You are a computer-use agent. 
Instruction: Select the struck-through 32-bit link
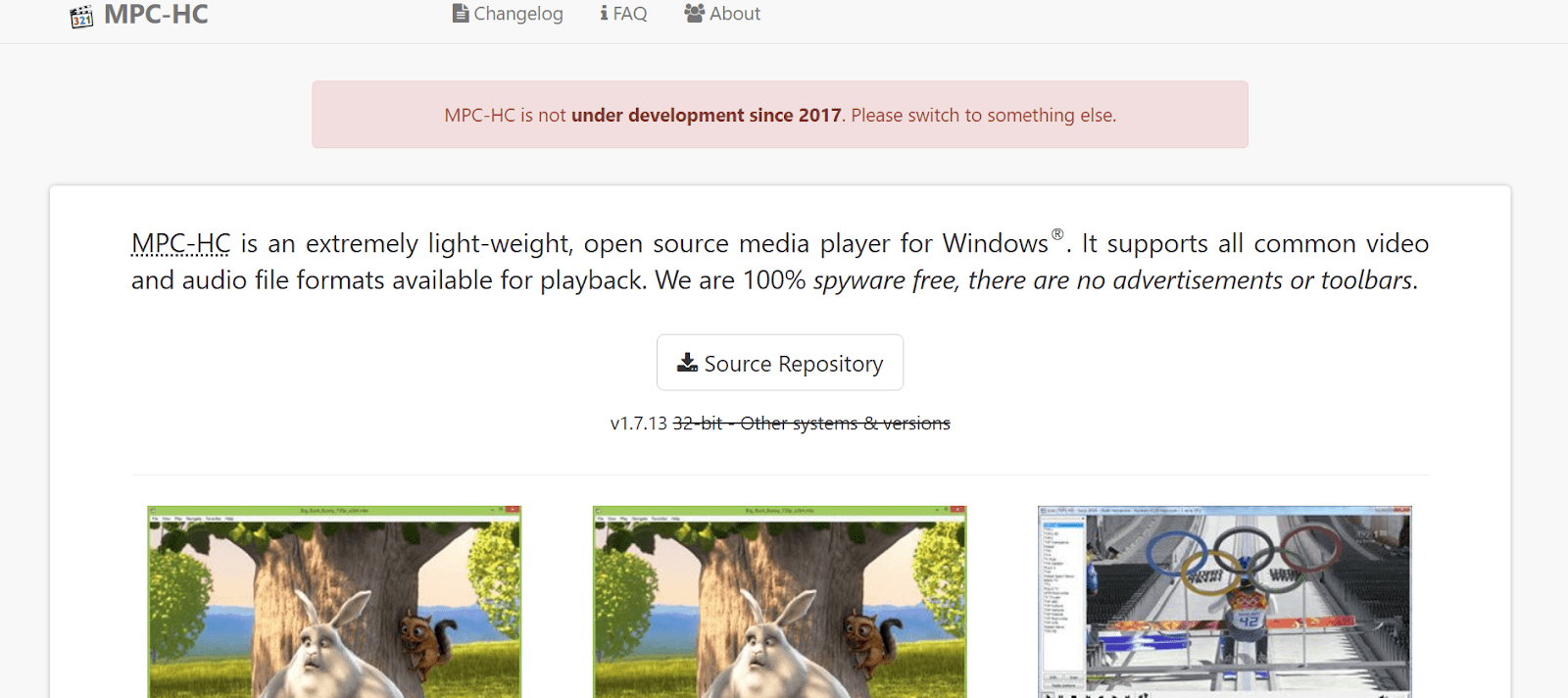(x=697, y=424)
